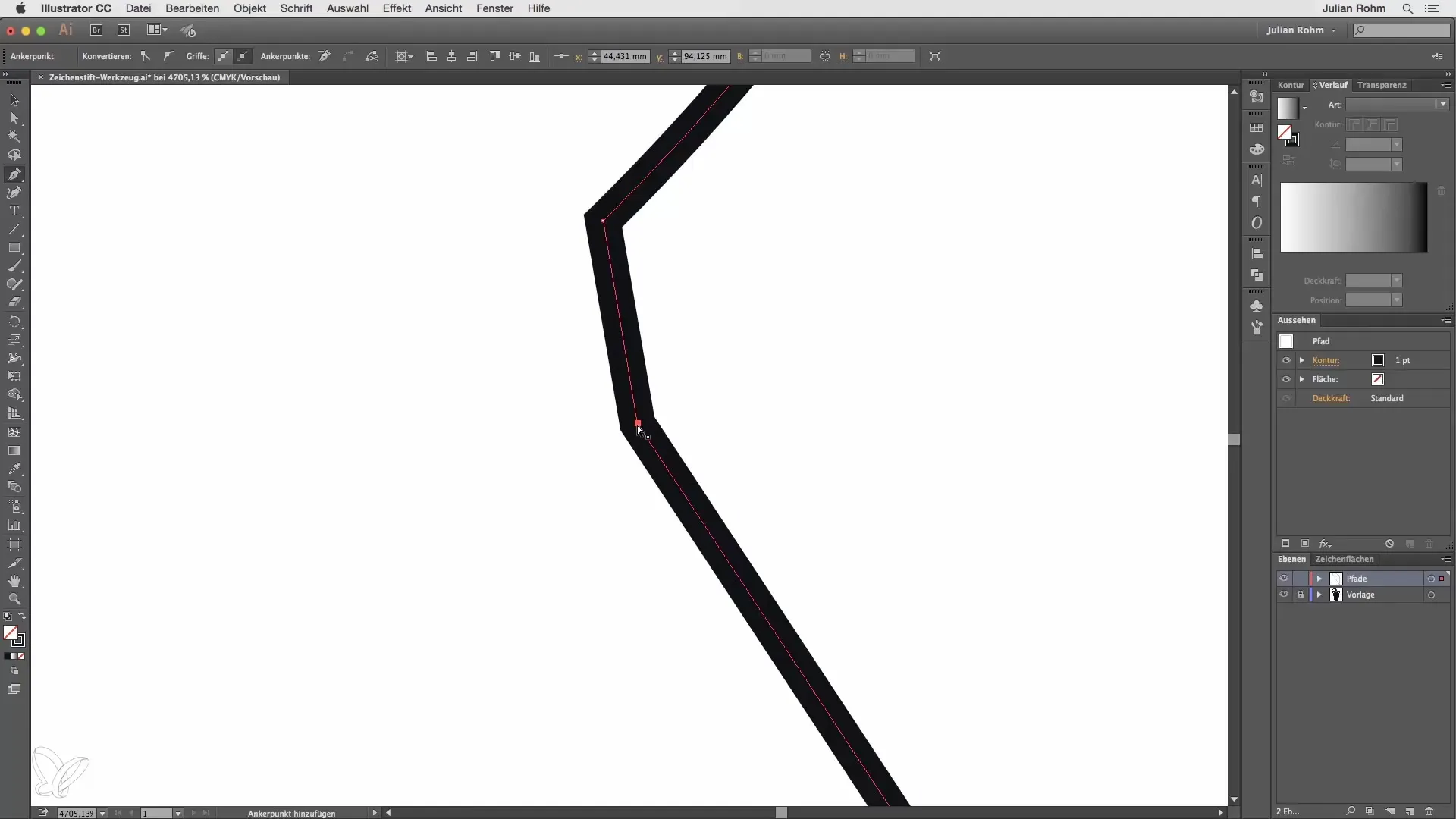Open Character panel icon in dock
Screen dimensions: 1456x819
(1257, 180)
